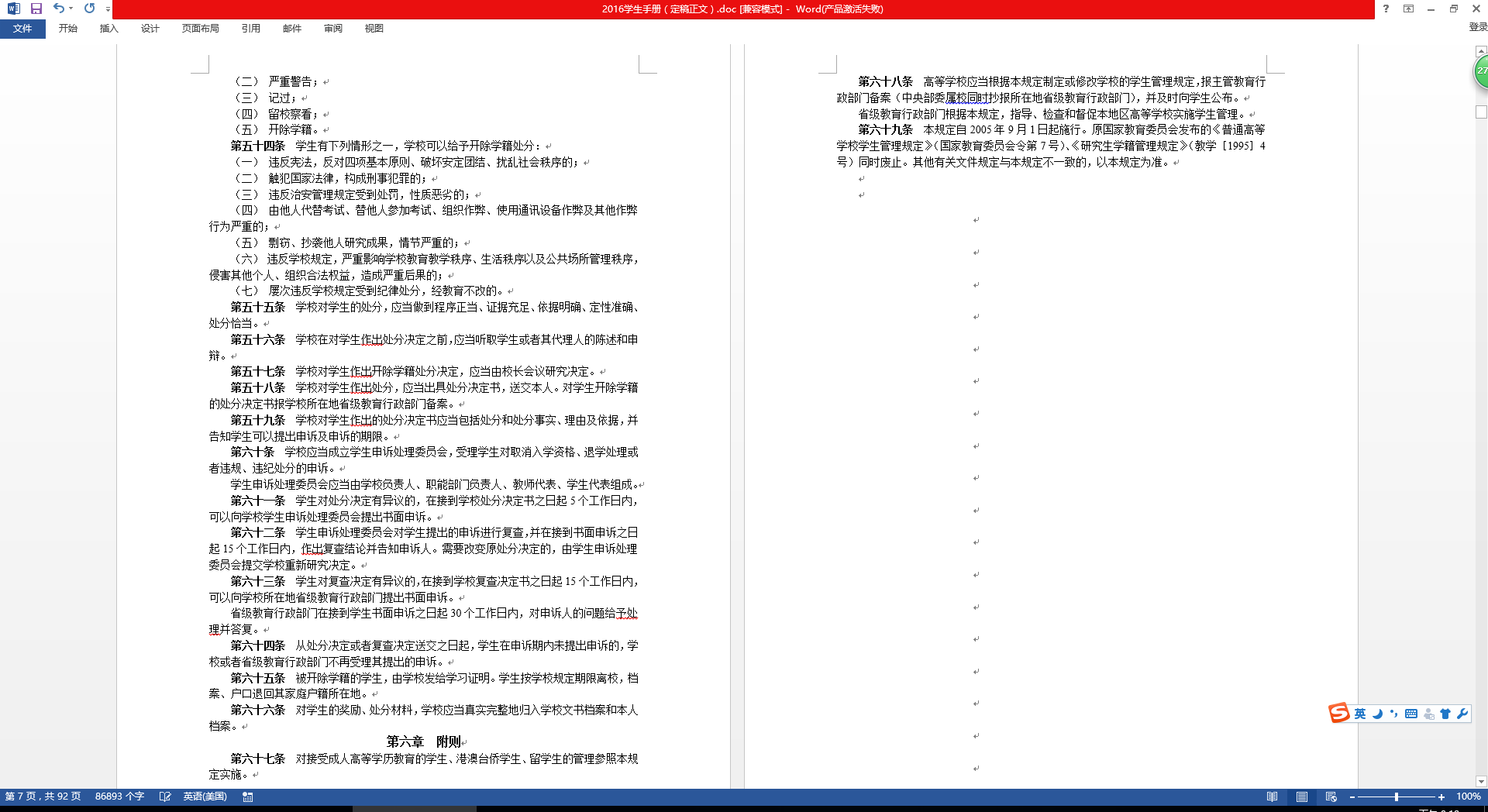Click the 86893 个字 word count

pyautogui.click(x=119, y=797)
